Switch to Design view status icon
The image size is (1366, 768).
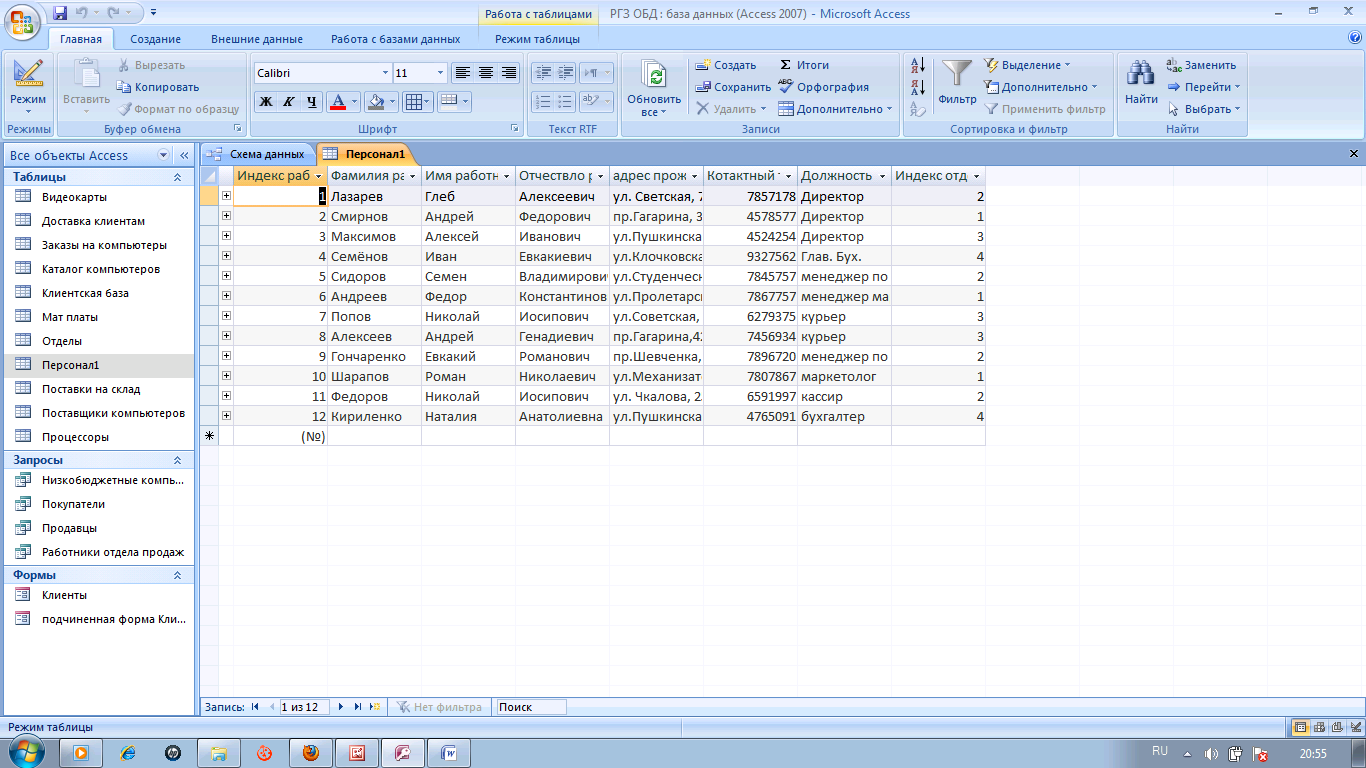1355,727
